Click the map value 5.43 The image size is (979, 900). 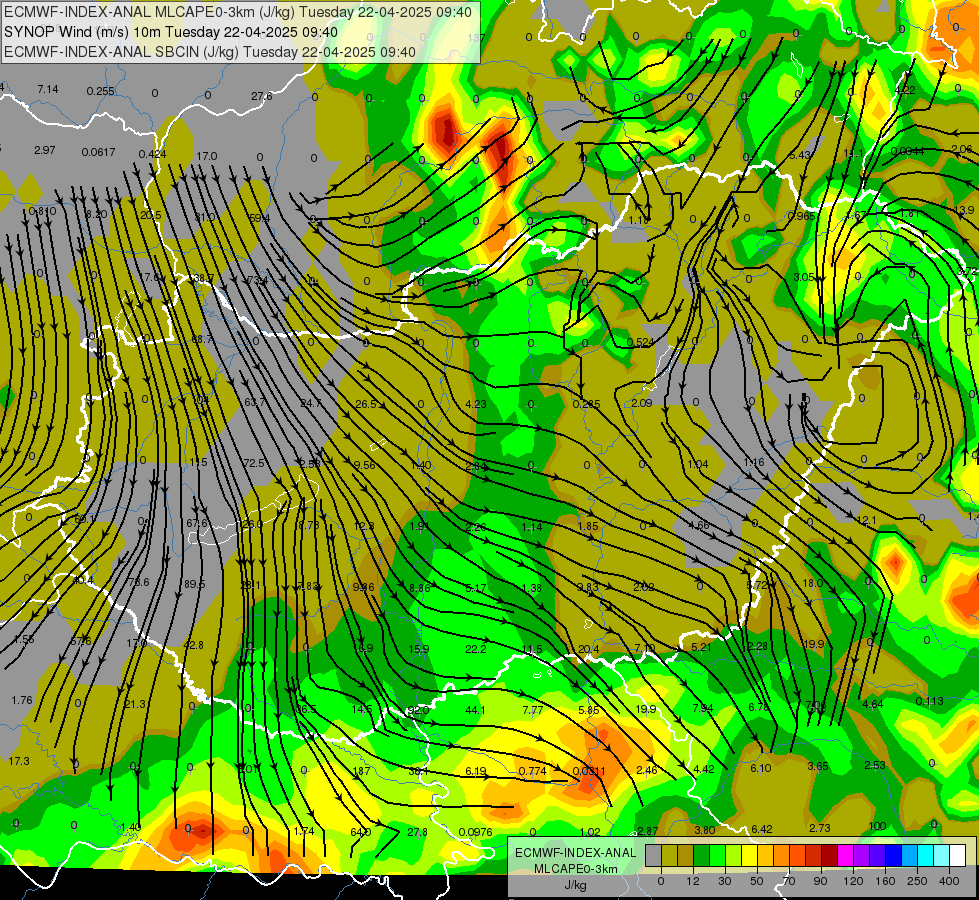800,155
